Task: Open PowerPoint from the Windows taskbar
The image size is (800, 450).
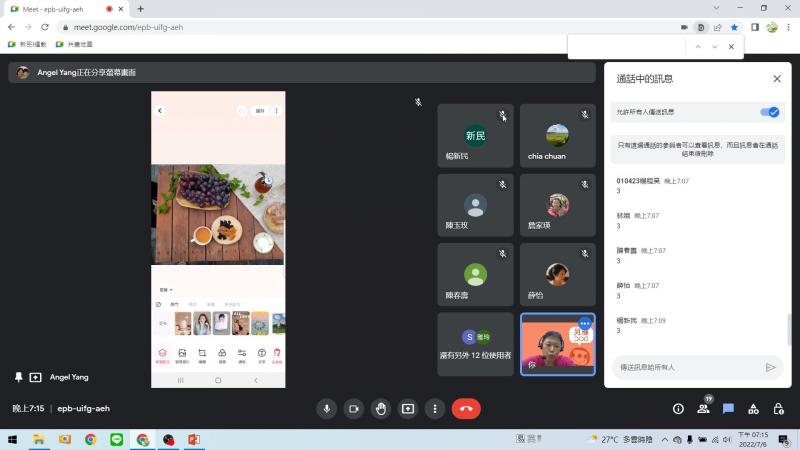Action: [x=194, y=439]
